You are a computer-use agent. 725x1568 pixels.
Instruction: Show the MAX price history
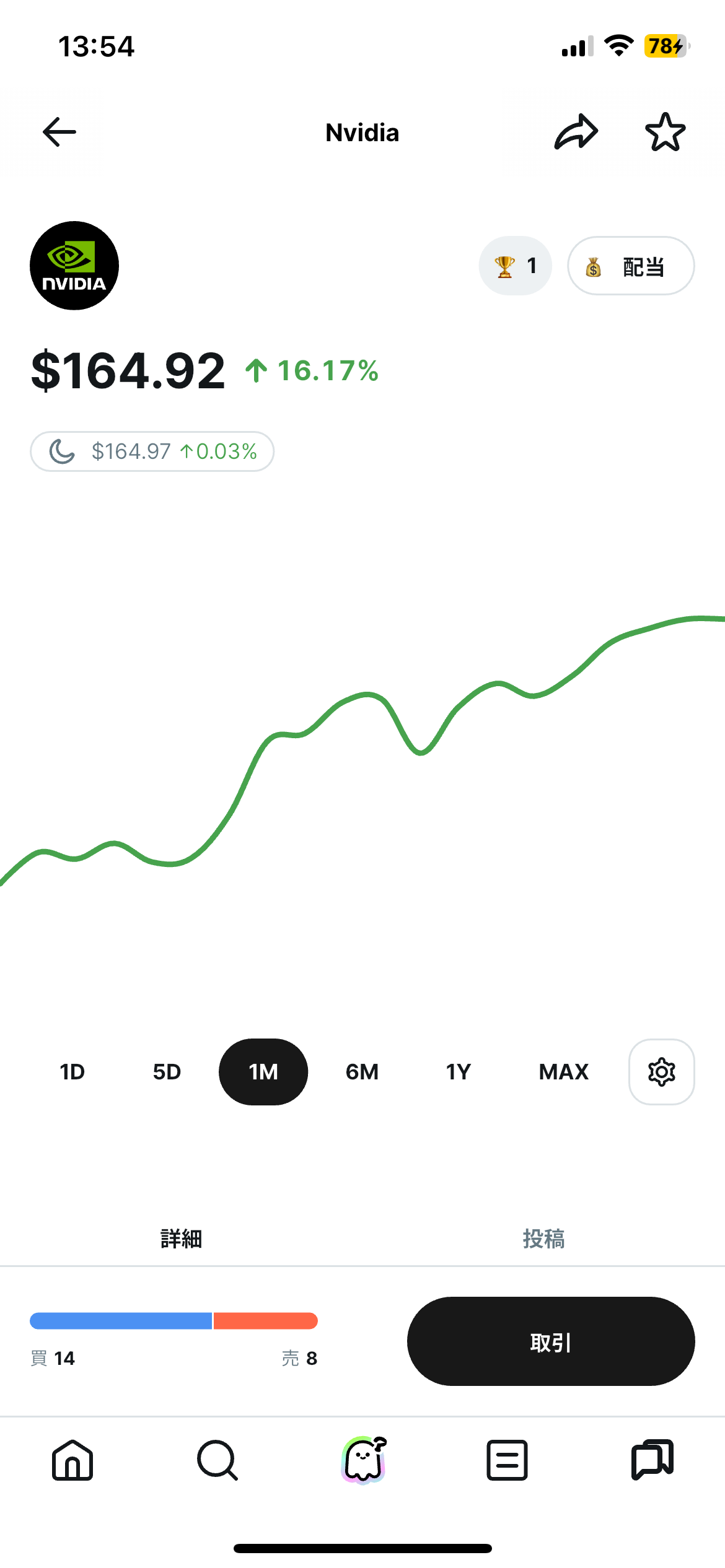[563, 1072]
